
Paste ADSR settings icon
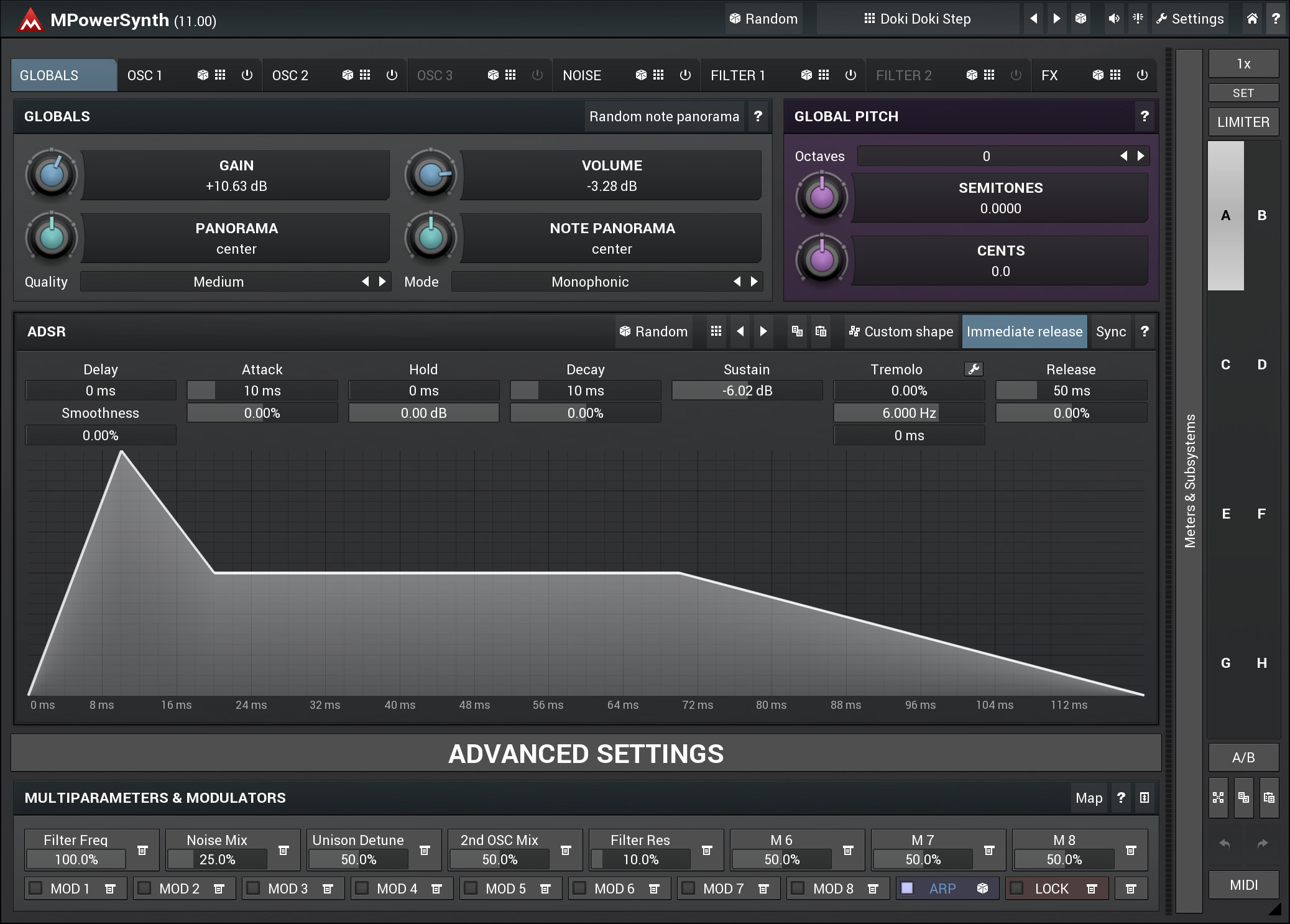point(821,331)
